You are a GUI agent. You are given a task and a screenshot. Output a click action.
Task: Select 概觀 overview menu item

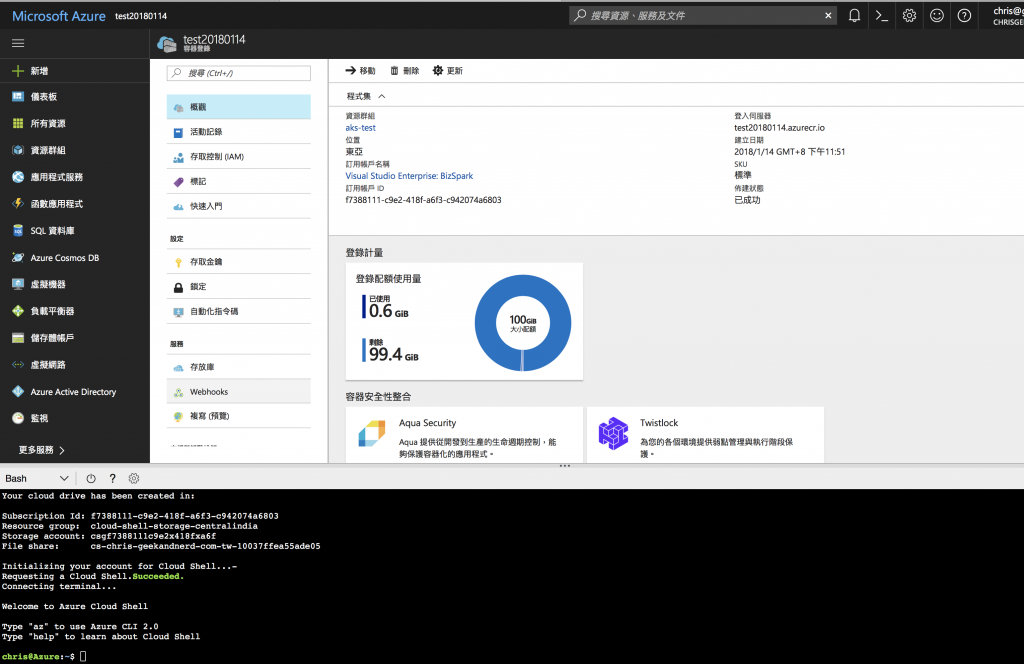point(238,107)
